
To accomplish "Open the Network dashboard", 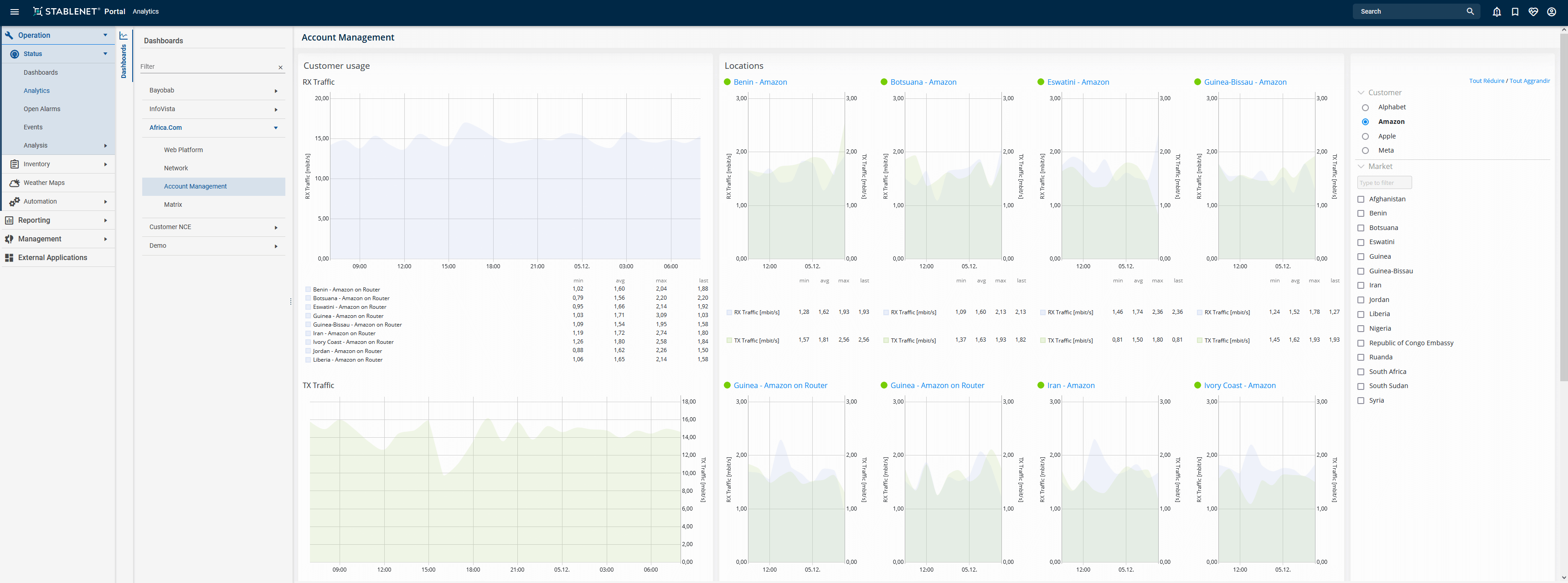I will click(176, 168).
